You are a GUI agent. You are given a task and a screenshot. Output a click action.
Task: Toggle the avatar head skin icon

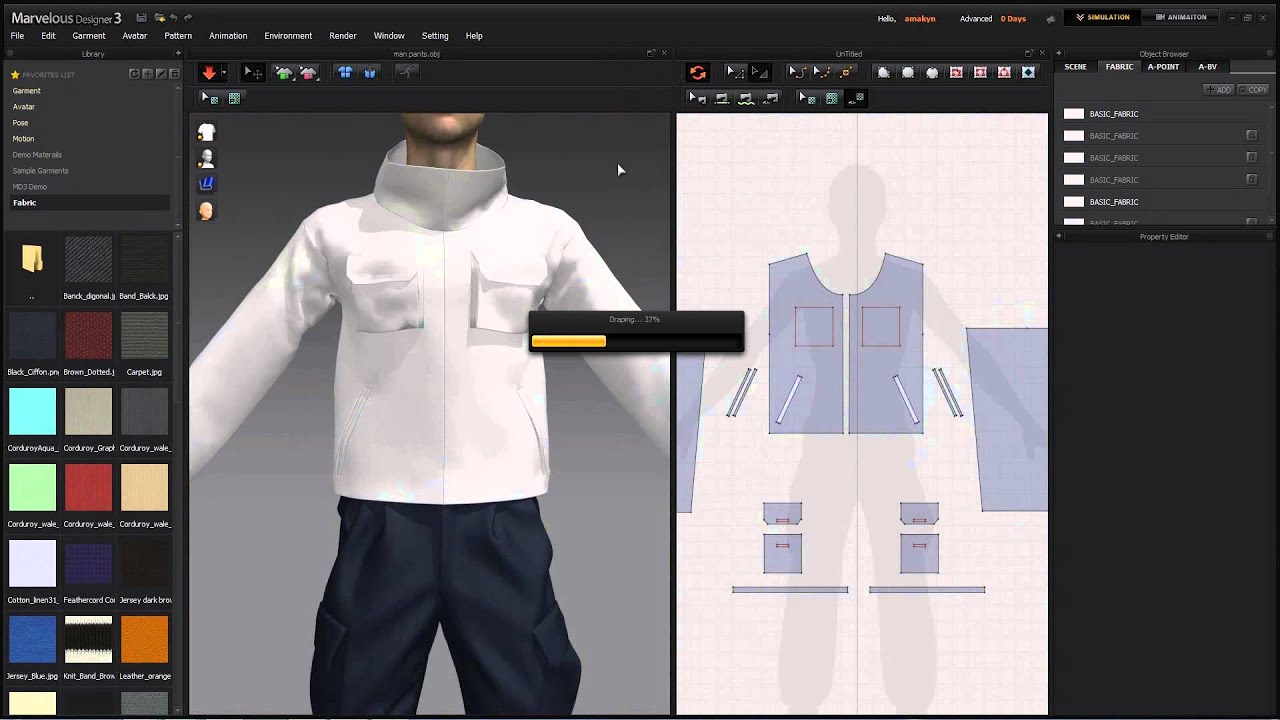coord(206,210)
